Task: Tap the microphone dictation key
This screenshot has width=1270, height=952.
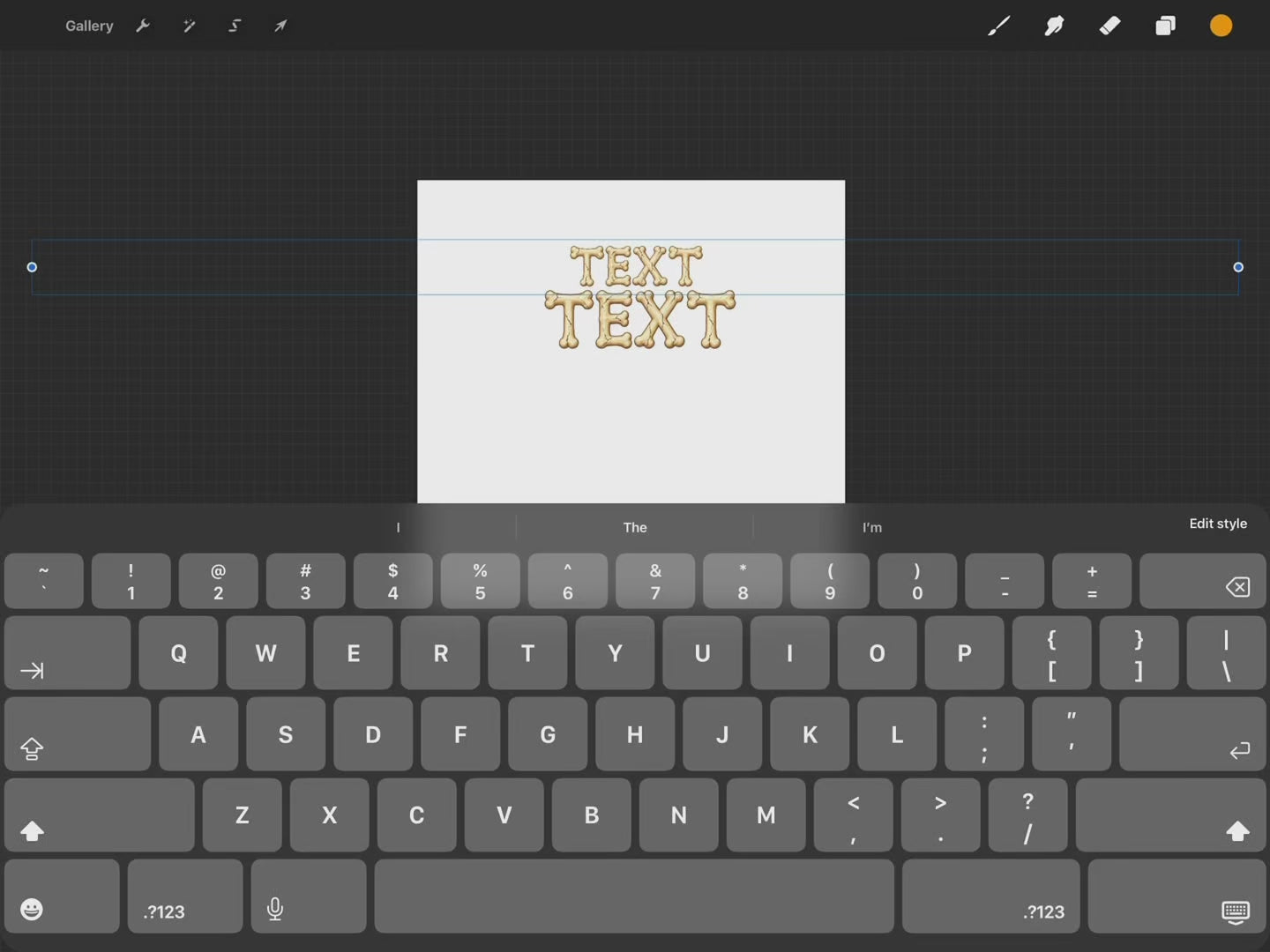Action: pyautogui.click(x=309, y=896)
